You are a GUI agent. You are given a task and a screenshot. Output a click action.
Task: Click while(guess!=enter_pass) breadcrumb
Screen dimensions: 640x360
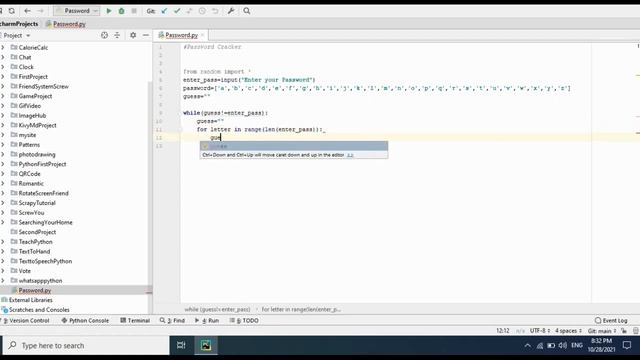coord(217,309)
